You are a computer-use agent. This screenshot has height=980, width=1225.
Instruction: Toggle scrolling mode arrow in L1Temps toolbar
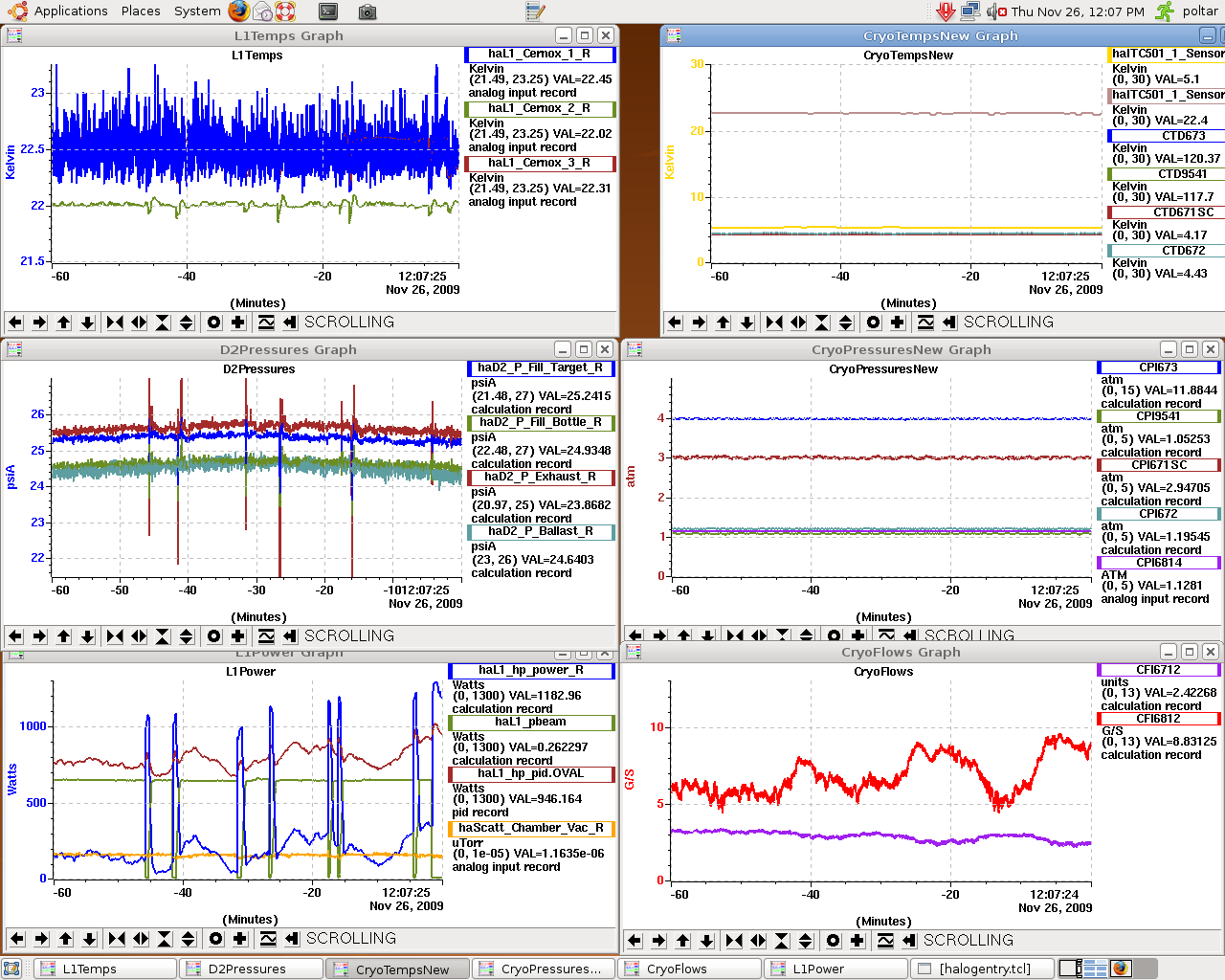(x=290, y=323)
